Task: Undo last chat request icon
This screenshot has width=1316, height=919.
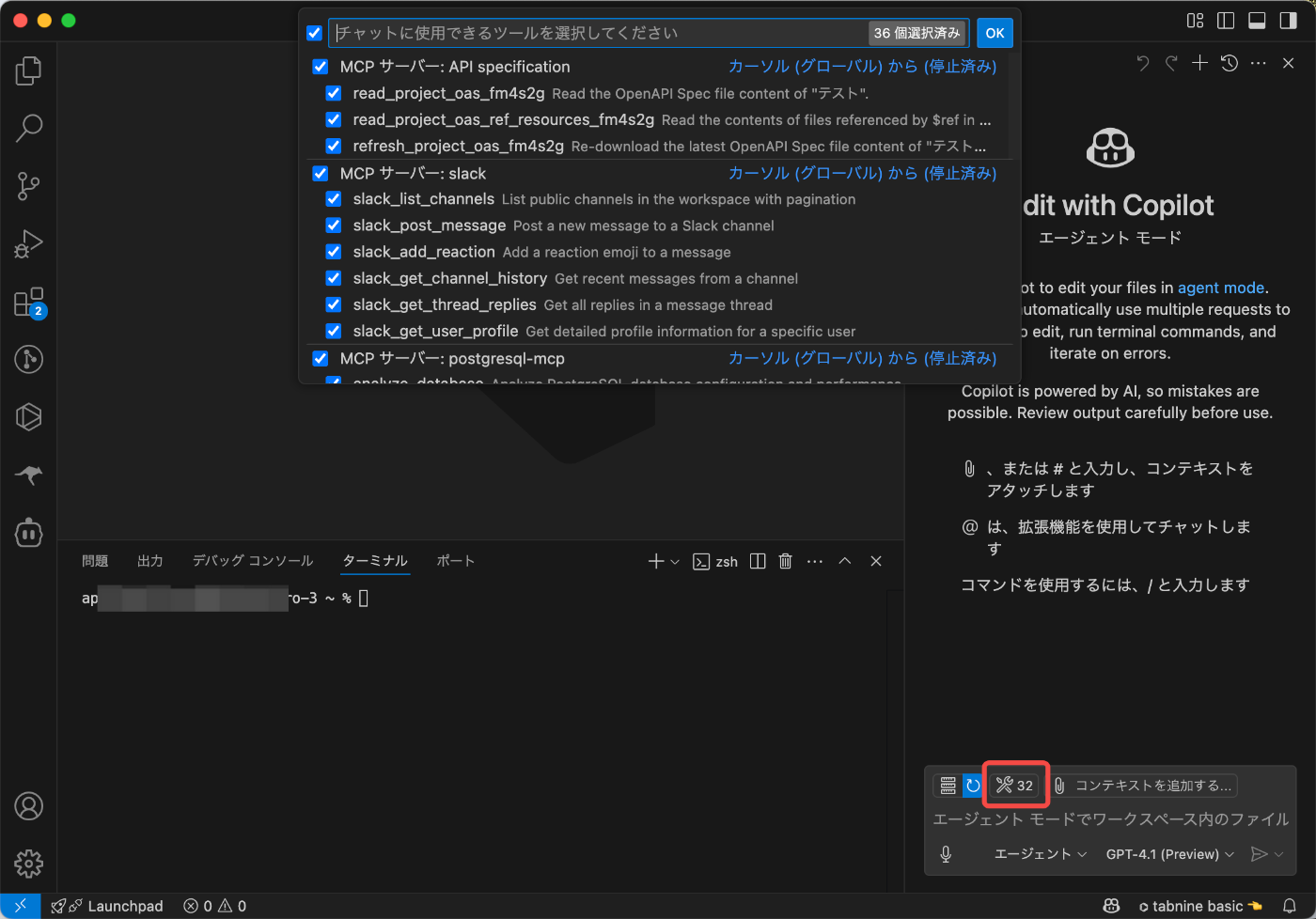Action: click(1143, 63)
